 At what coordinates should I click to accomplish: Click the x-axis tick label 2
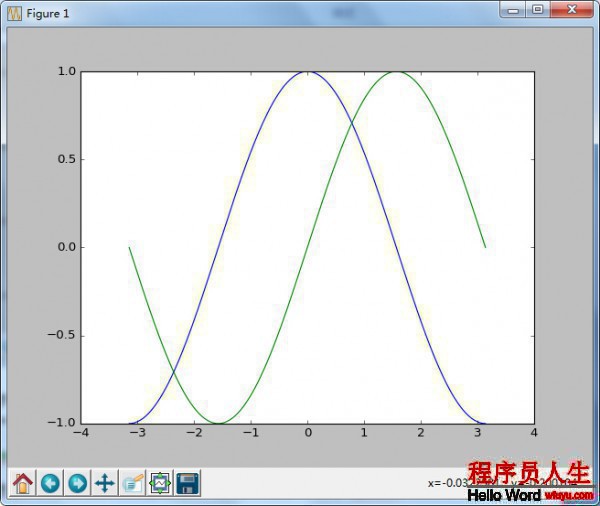pyautogui.click(x=421, y=433)
